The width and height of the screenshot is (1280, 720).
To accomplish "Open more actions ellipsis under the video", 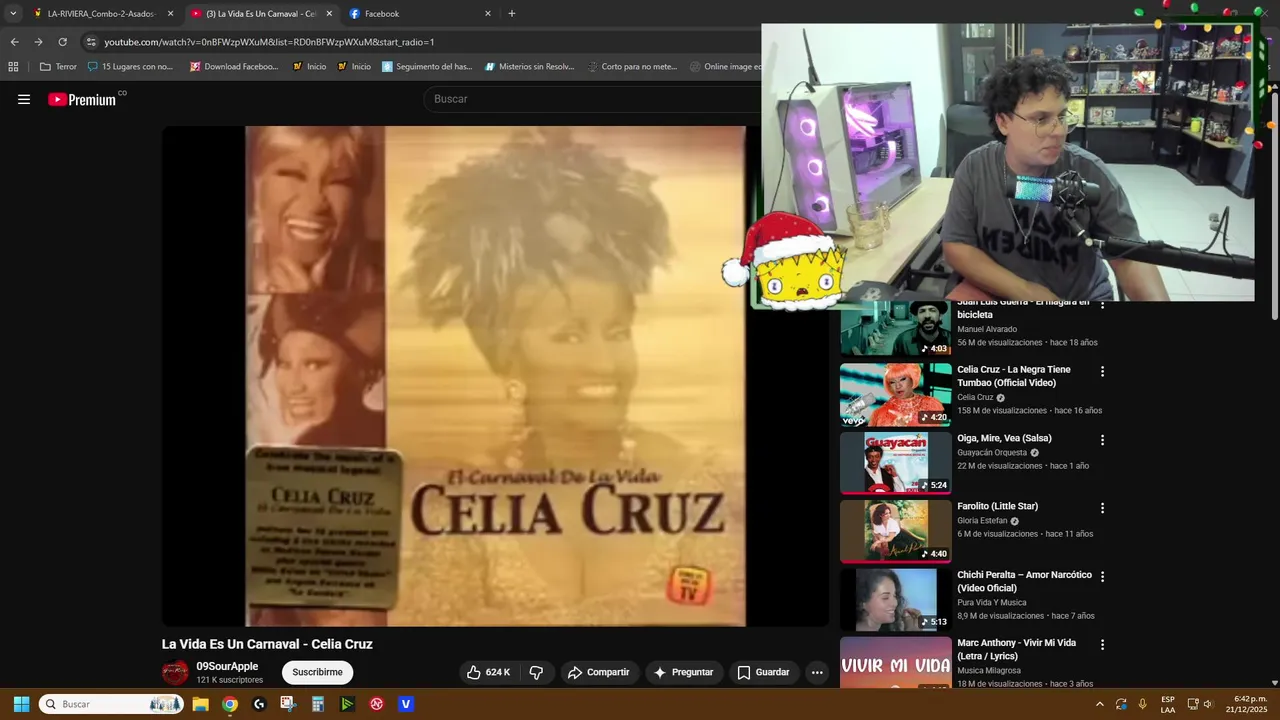I will coord(817,672).
